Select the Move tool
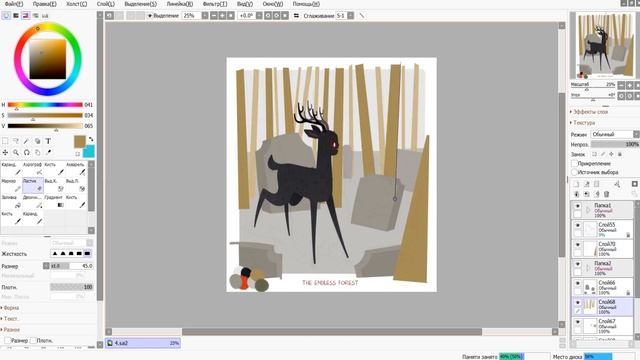The image size is (640, 360). (x=5, y=152)
